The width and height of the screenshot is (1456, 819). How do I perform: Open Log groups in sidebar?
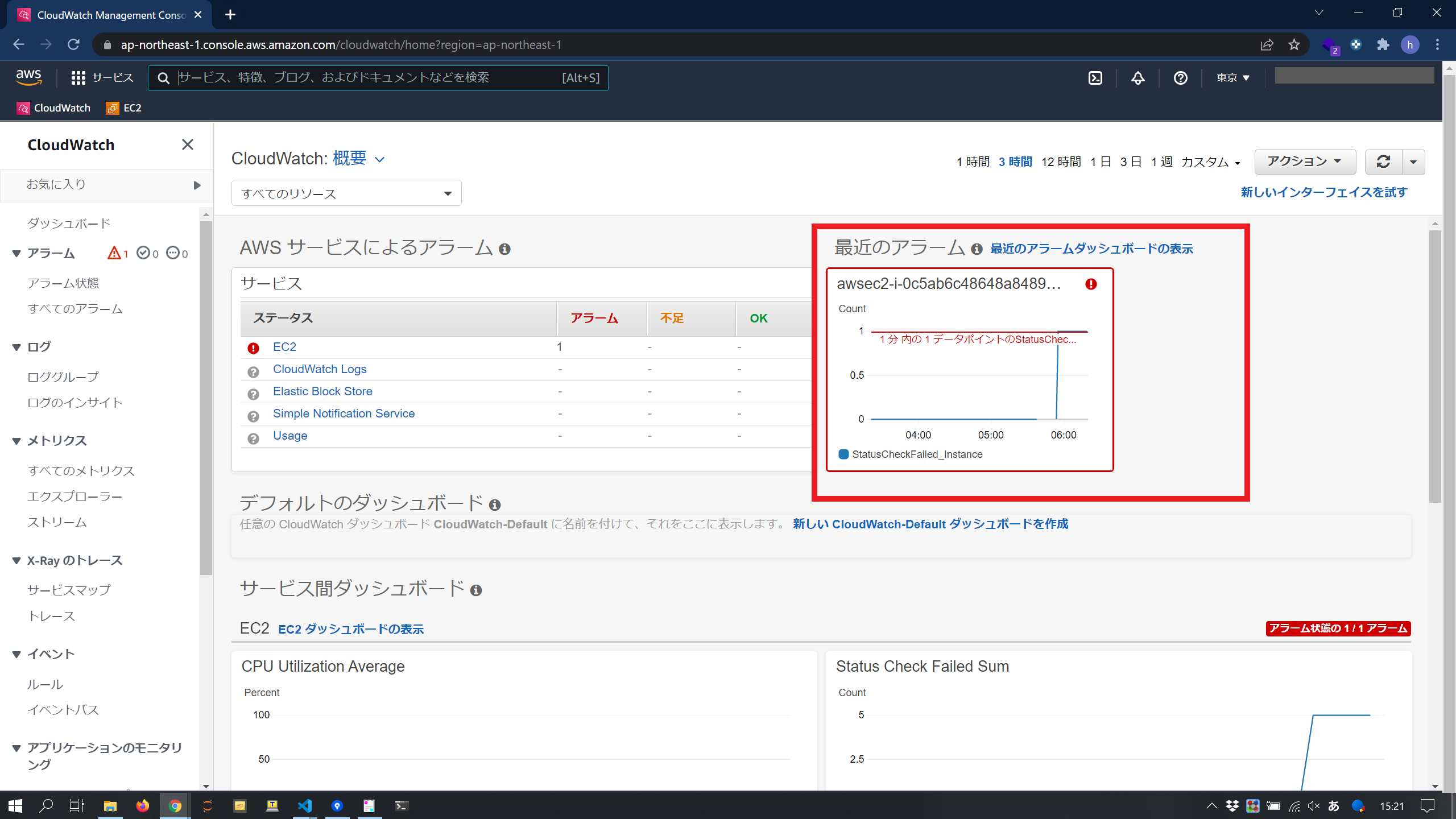(x=63, y=377)
